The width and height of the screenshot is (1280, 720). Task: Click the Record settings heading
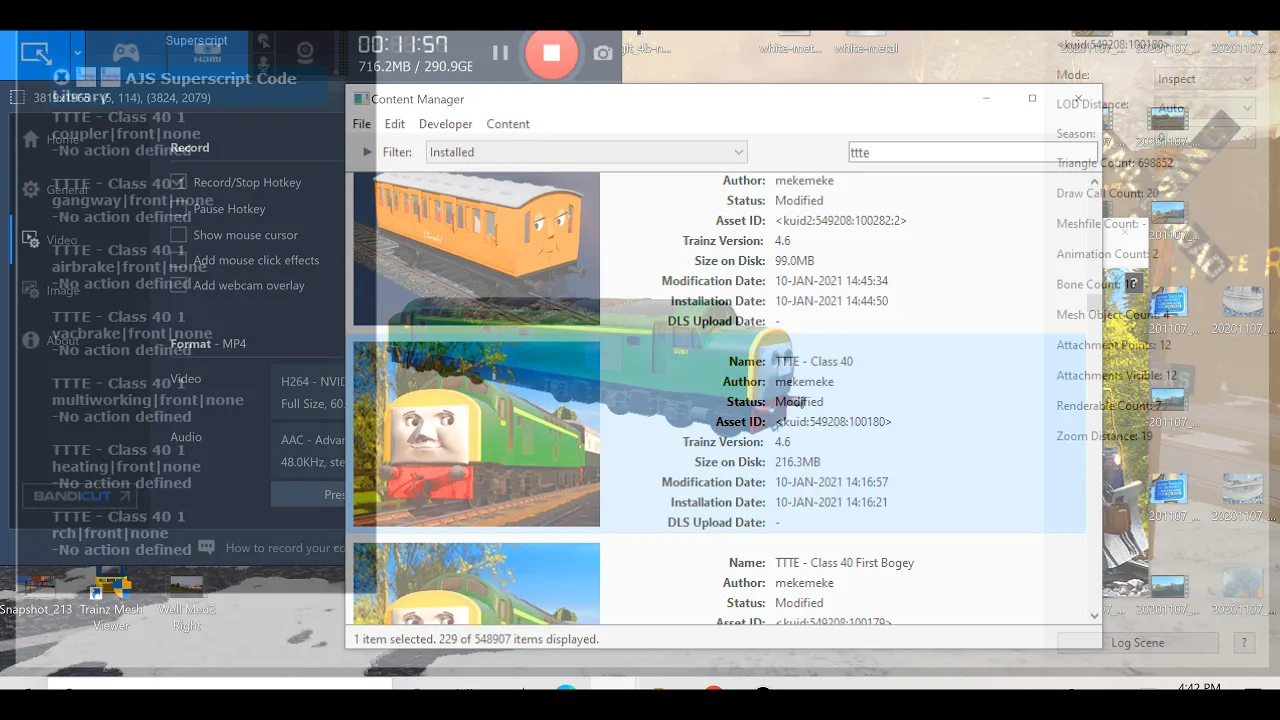[x=190, y=148]
